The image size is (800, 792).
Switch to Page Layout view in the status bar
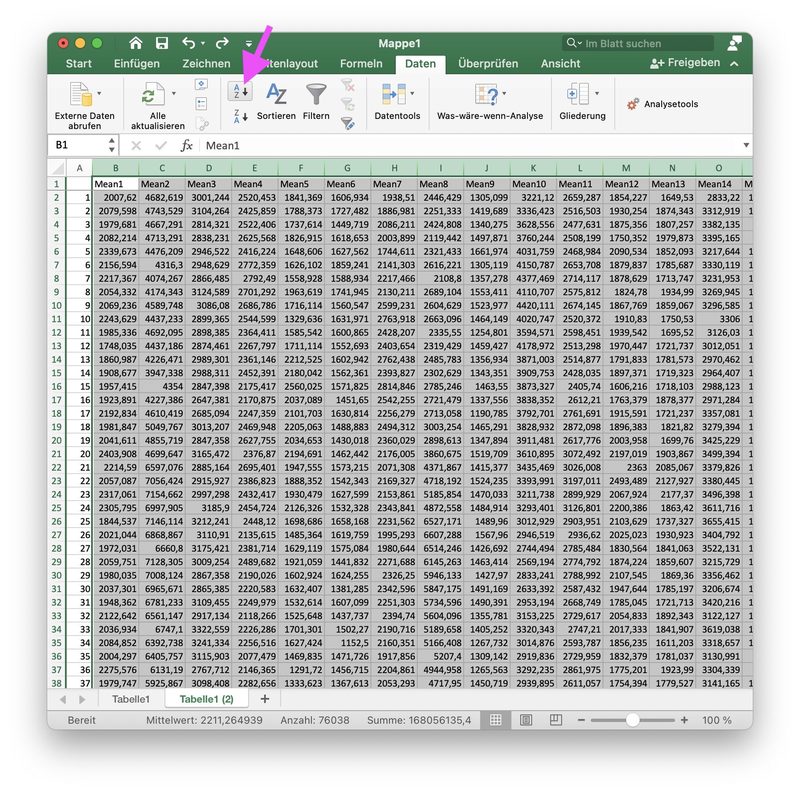pyautogui.click(x=526, y=720)
